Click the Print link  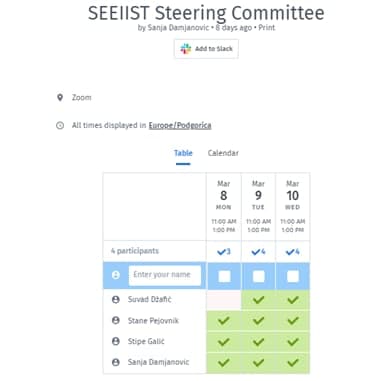pos(267,28)
